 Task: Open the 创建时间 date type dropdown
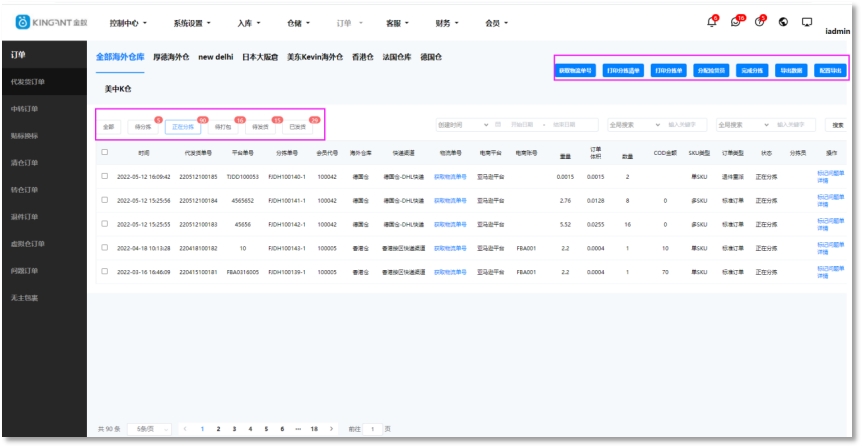pos(460,125)
